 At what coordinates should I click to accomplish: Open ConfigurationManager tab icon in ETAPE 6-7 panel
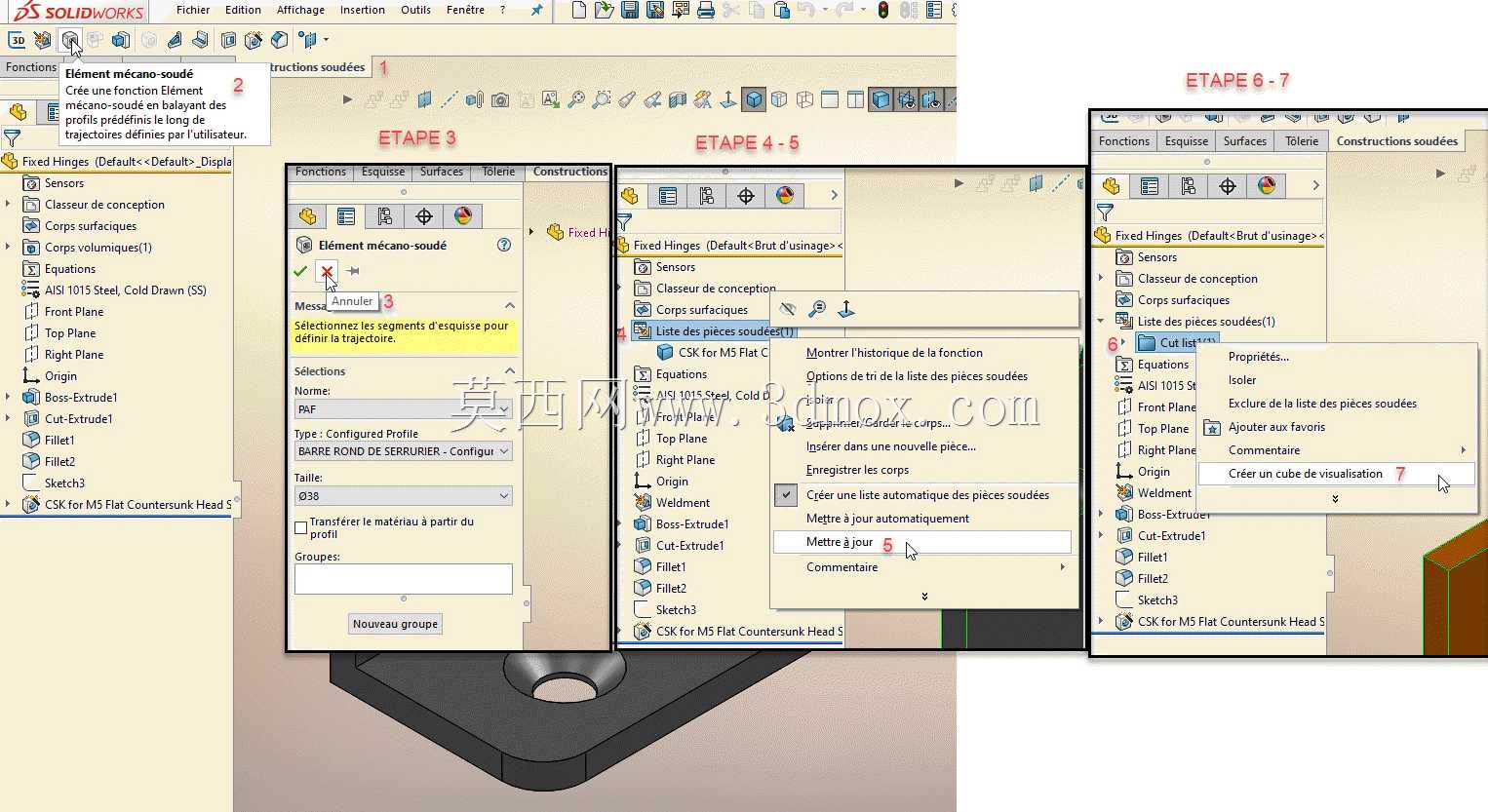point(1189,186)
